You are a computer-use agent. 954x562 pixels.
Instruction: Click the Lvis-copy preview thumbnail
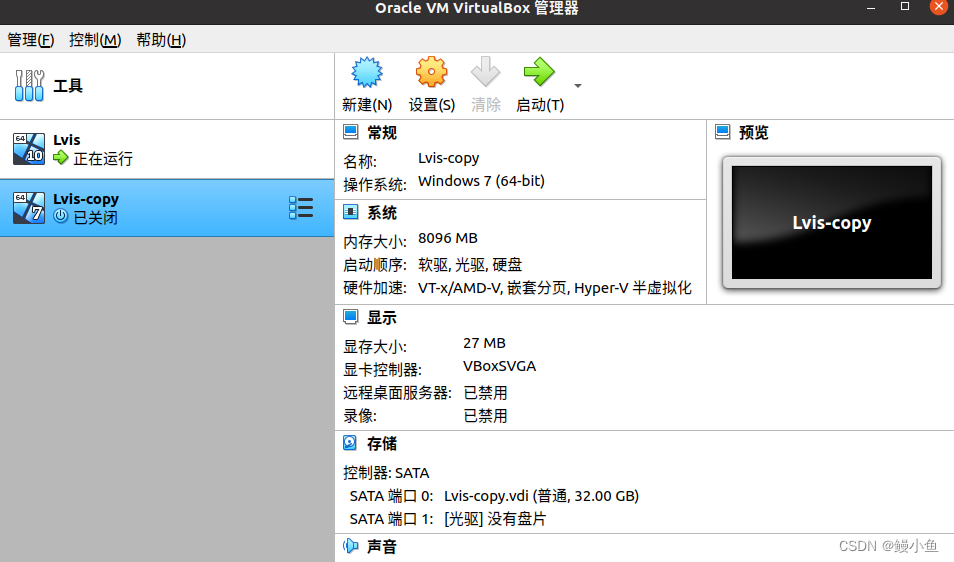point(832,223)
